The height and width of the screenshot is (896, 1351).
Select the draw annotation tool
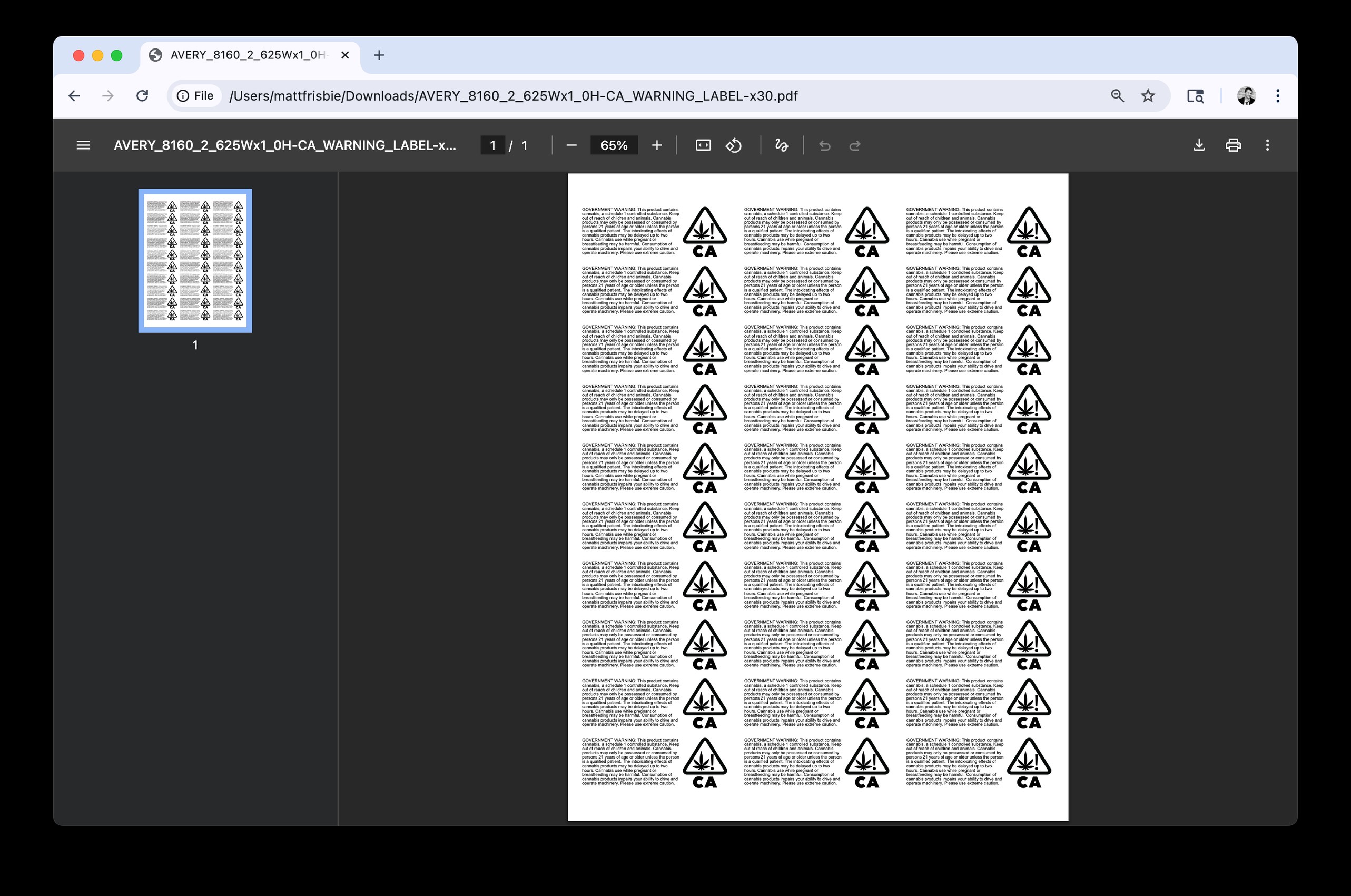(782, 145)
